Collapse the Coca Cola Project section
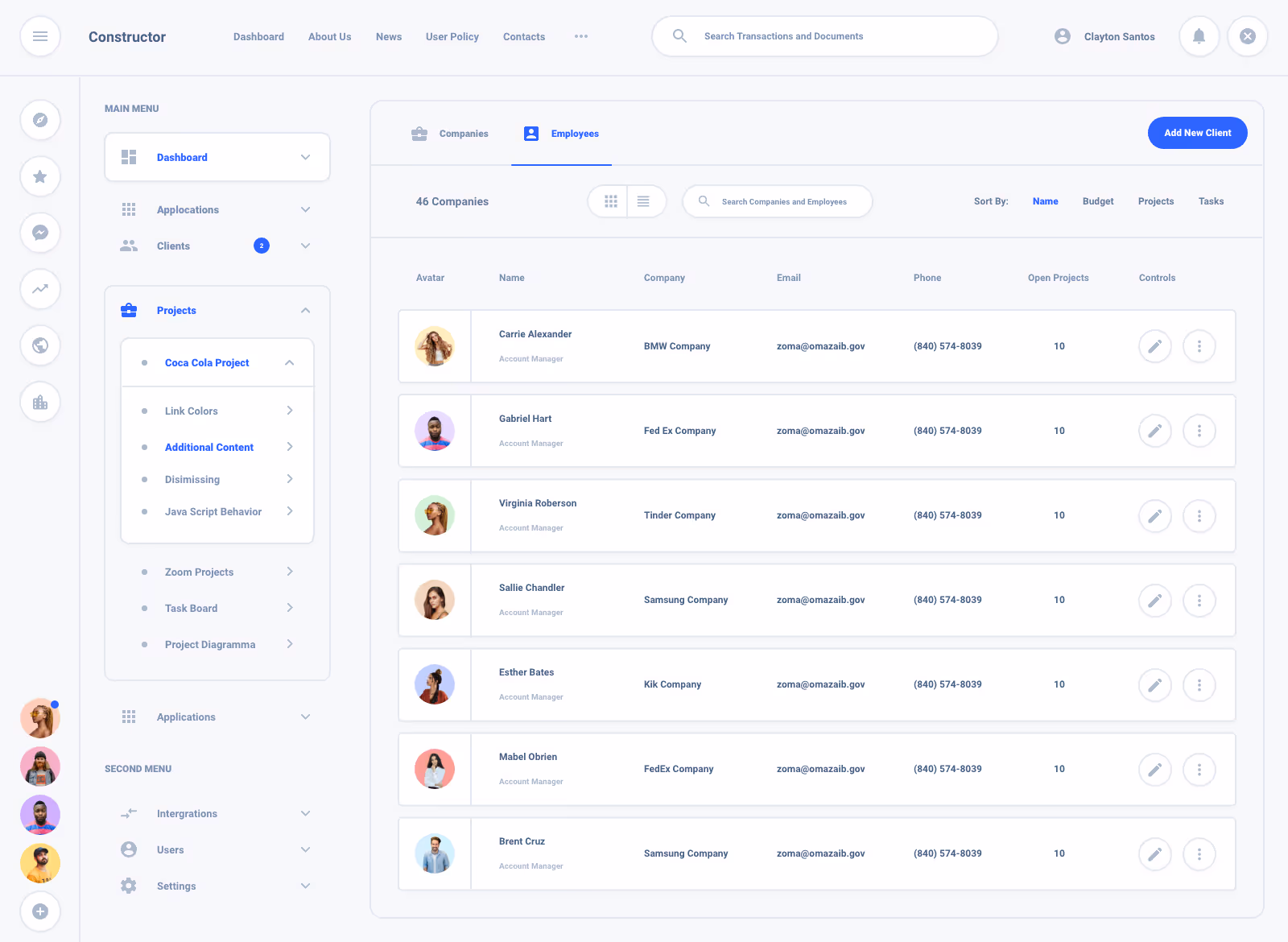This screenshot has height=942, width=1288. 289,362
